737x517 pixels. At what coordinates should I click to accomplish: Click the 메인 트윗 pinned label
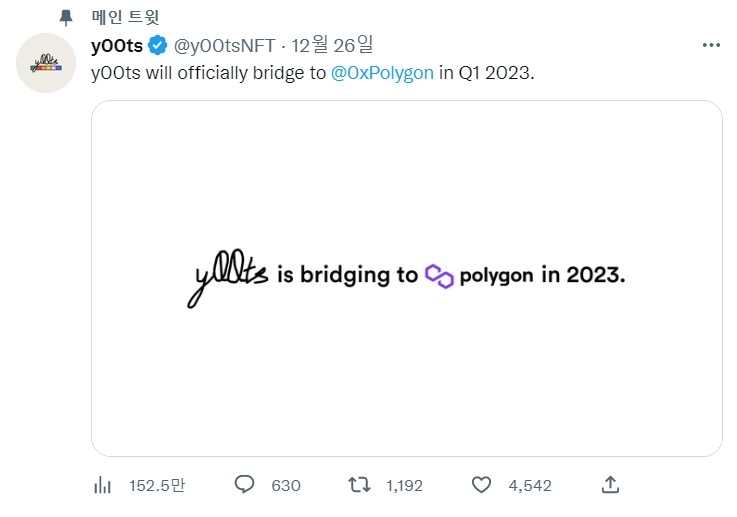coord(125,17)
